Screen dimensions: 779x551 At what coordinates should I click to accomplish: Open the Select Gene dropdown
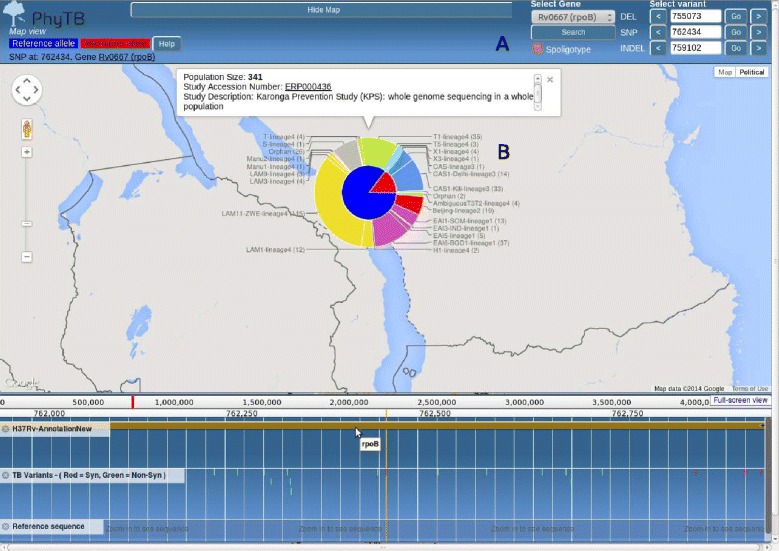point(572,17)
